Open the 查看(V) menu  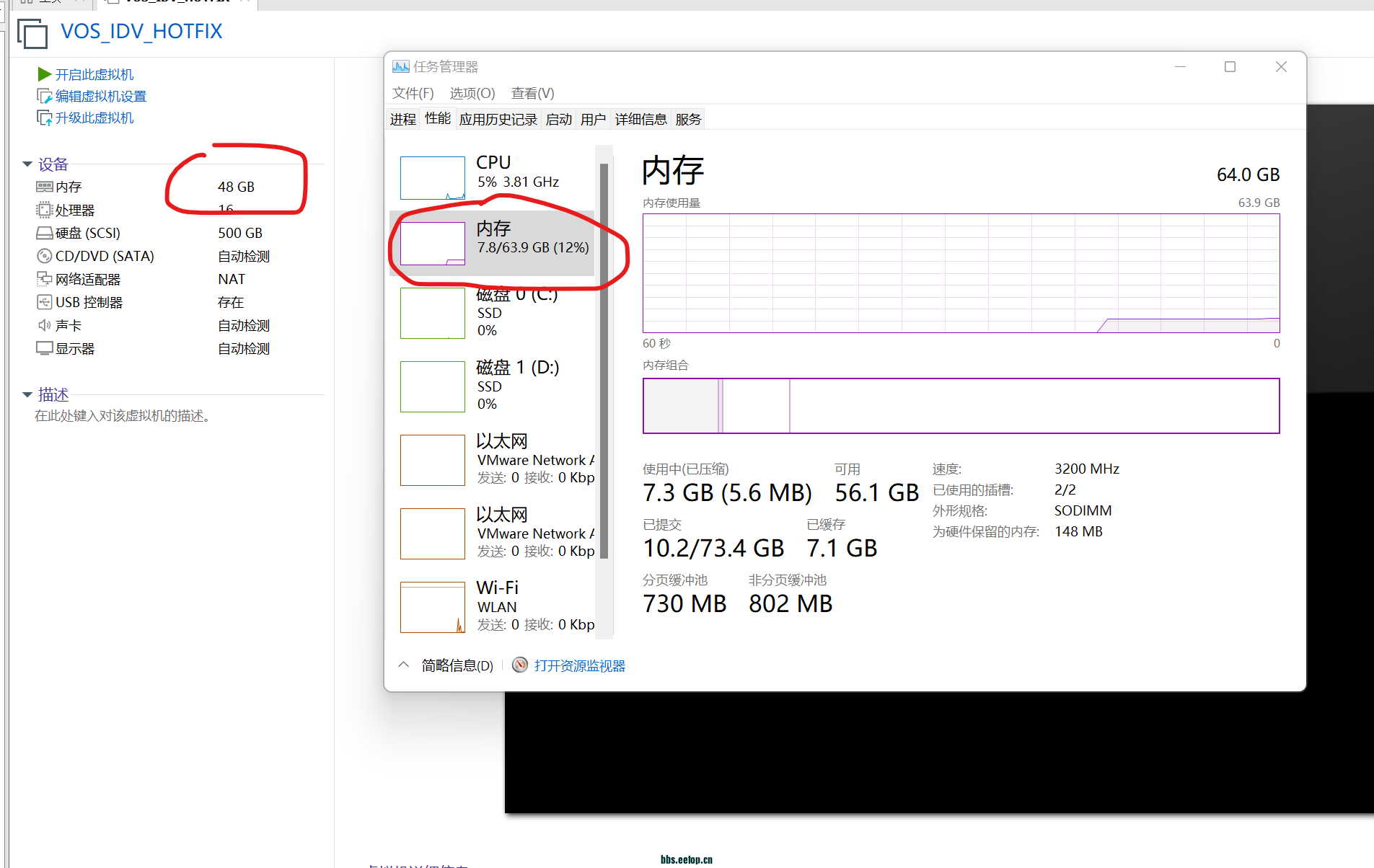[x=532, y=93]
